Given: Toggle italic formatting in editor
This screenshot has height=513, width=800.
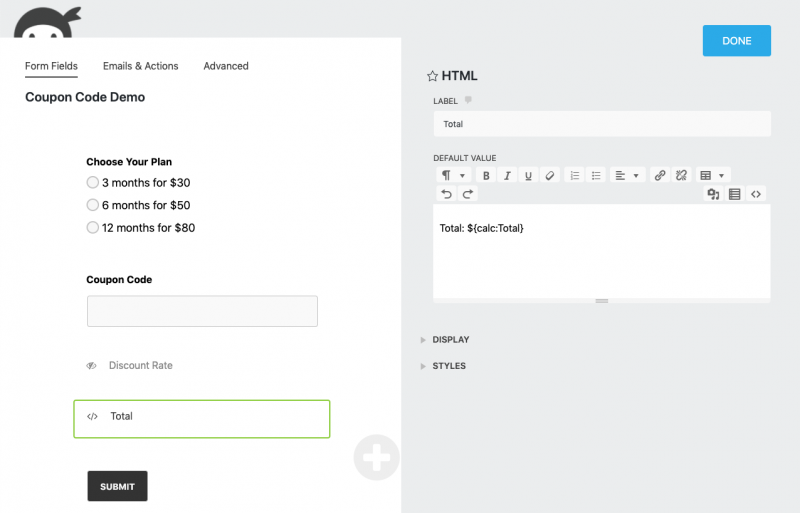Looking at the screenshot, I should tap(507, 175).
